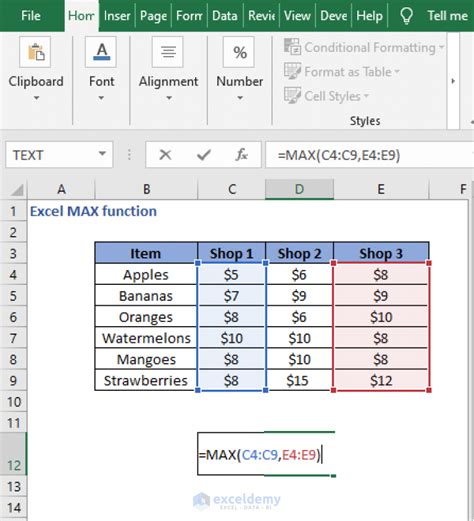474x521 pixels.
Task: Click the Tell me lightbulb icon
Action: click(406, 16)
